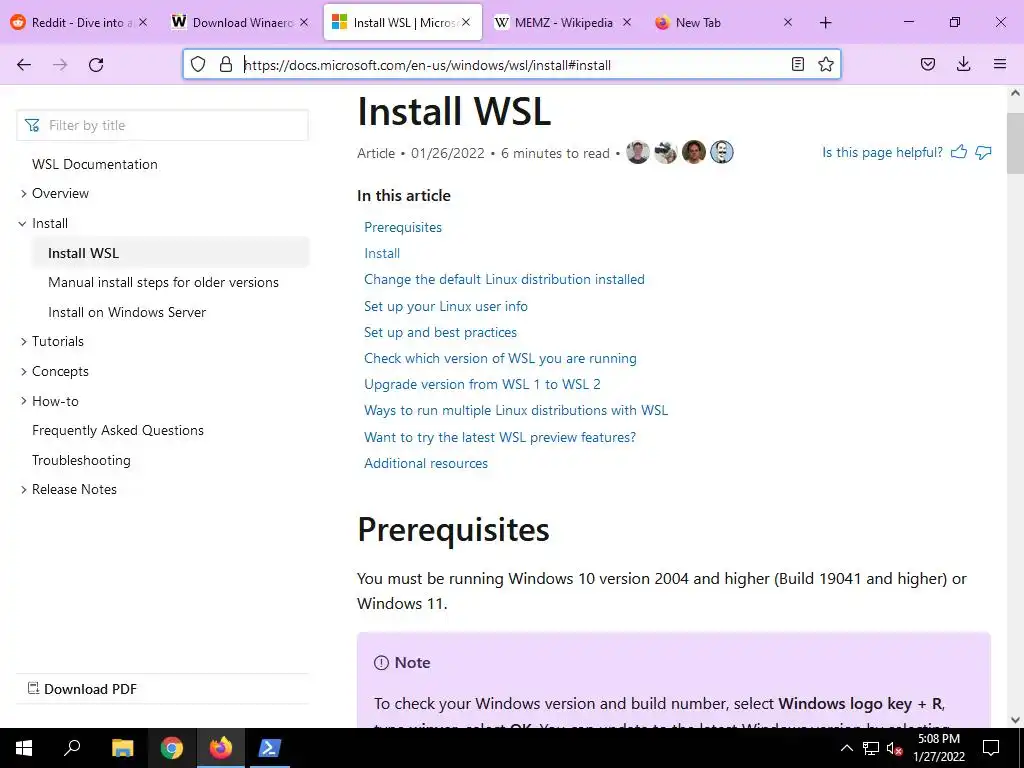
Task: View the second contributor avatar
Action: click(665, 152)
